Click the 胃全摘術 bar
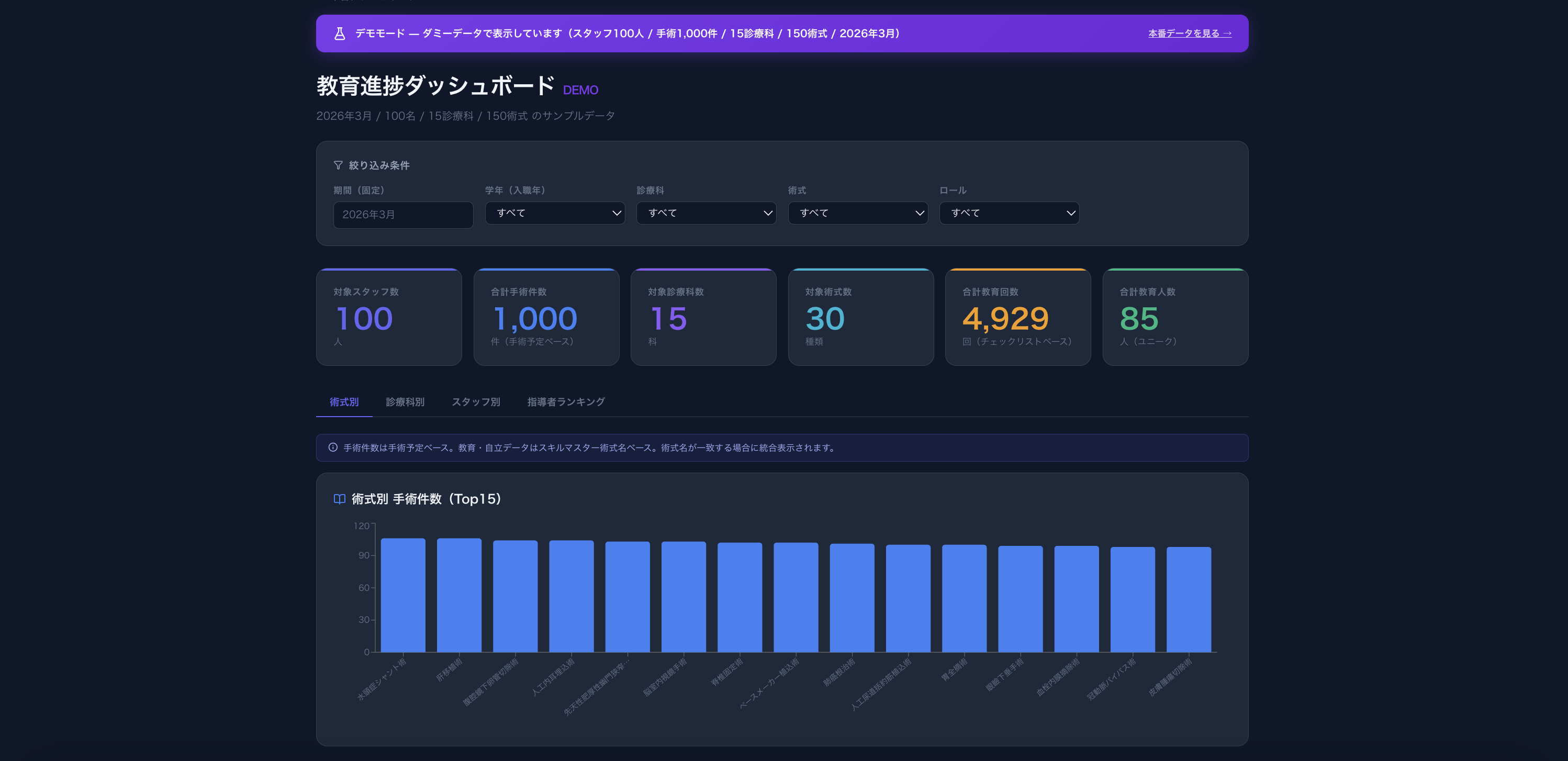 [964, 599]
